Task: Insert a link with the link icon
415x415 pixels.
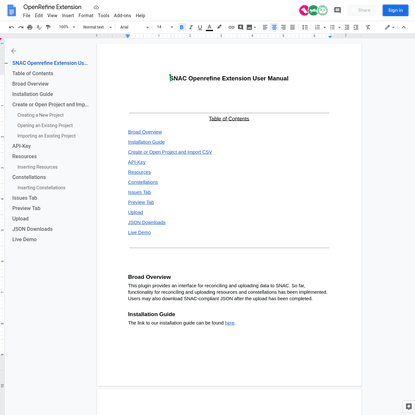Action: click(231, 27)
